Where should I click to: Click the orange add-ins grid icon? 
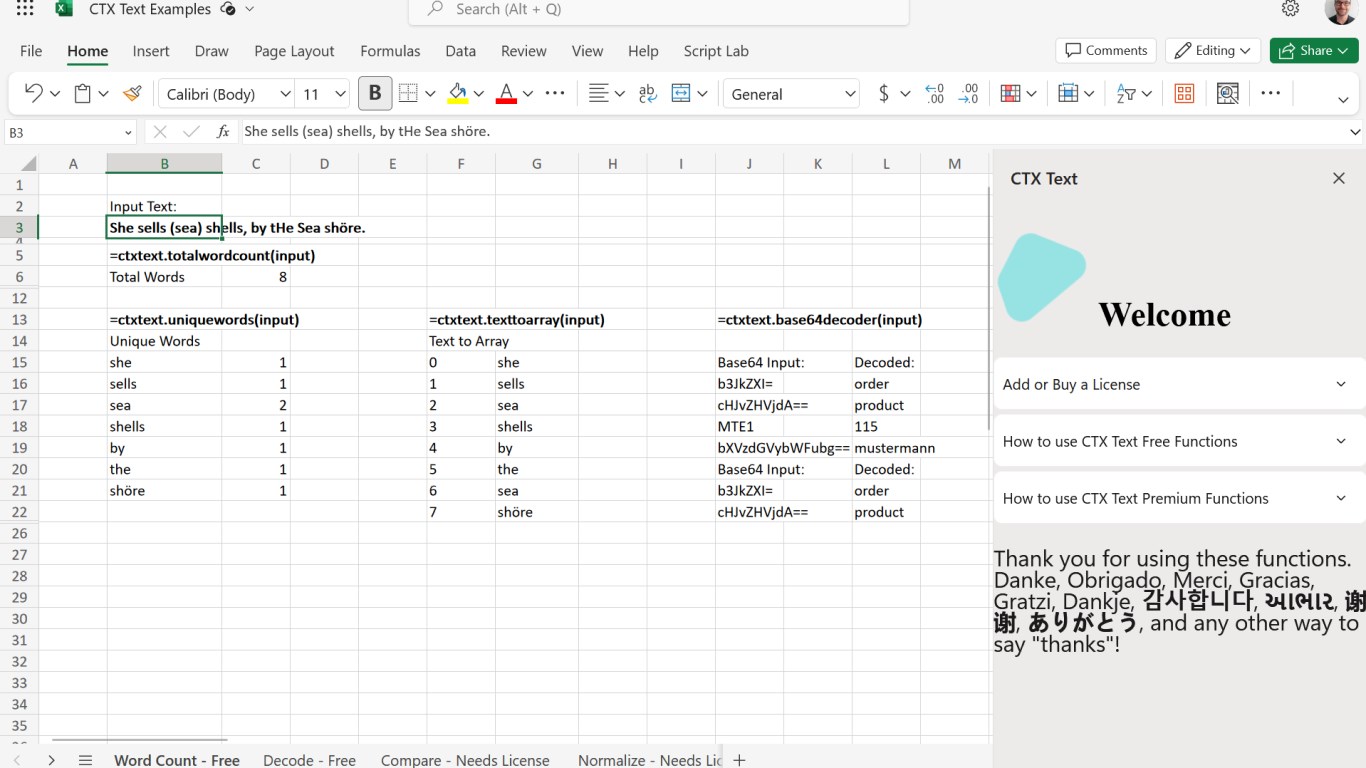click(x=1184, y=93)
